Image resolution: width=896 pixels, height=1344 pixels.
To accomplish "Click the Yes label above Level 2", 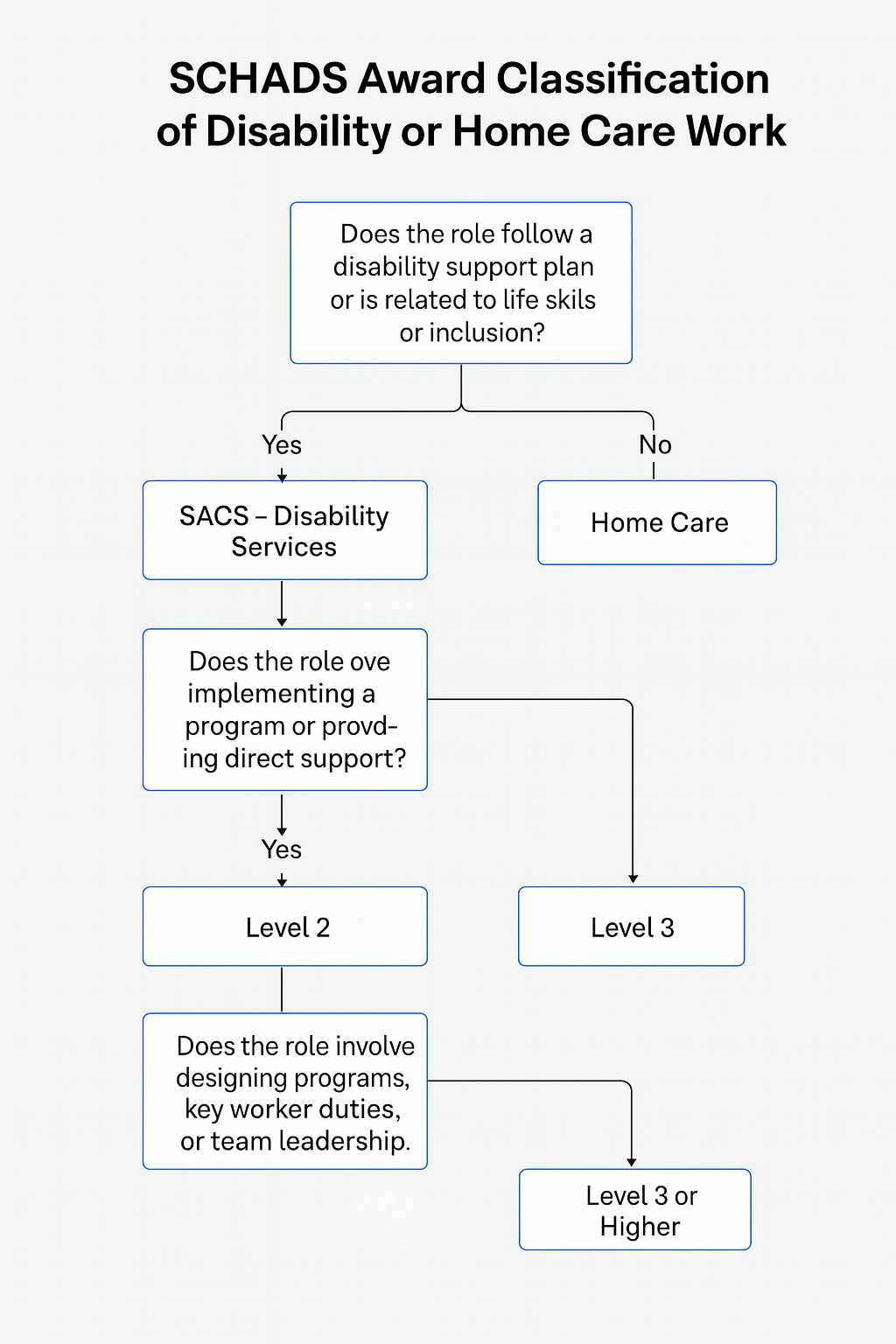I will coord(282,849).
